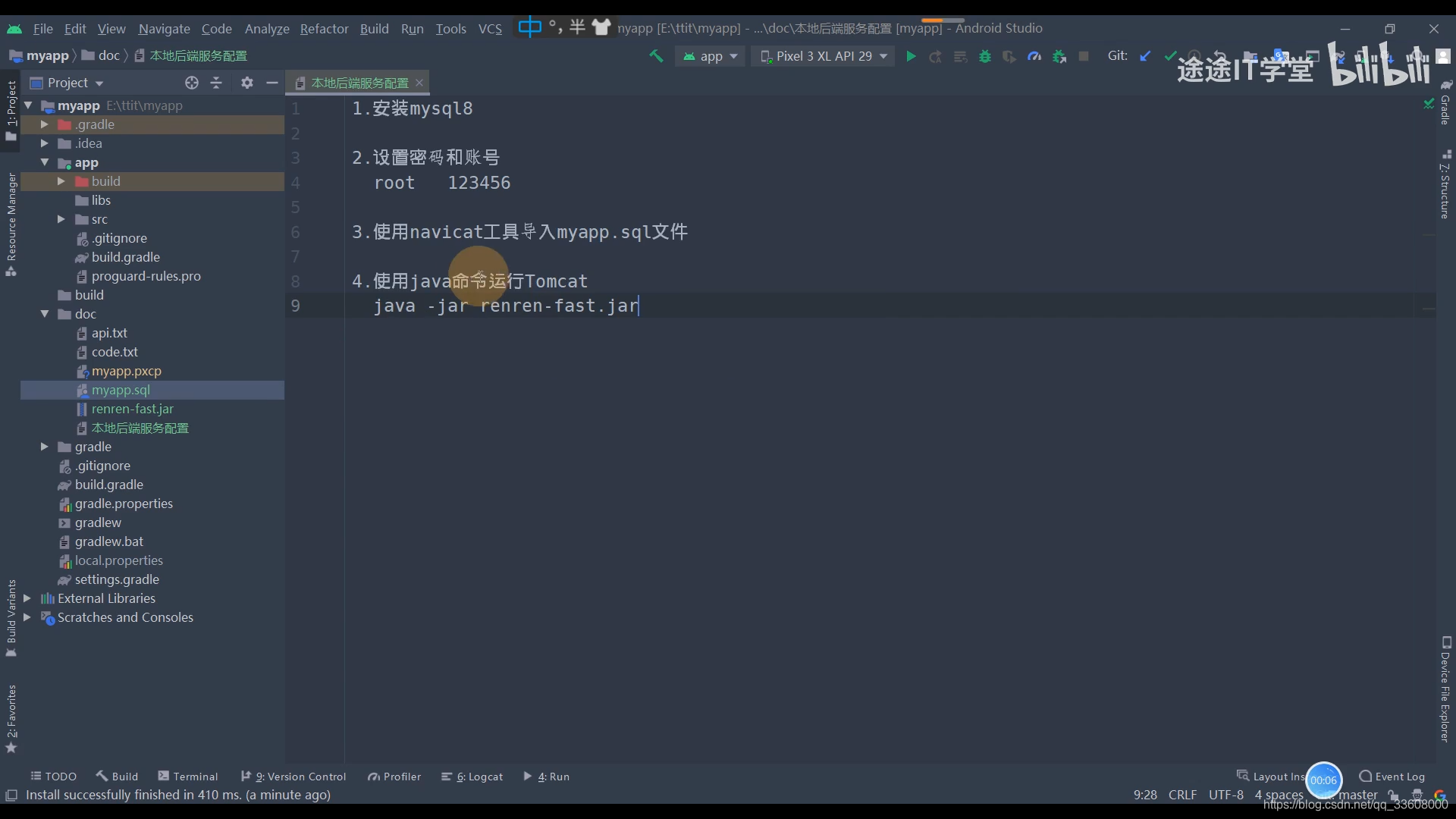The width and height of the screenshot is (1456, 819).
Task: Open Project panel settings gear
Action: 247,83
